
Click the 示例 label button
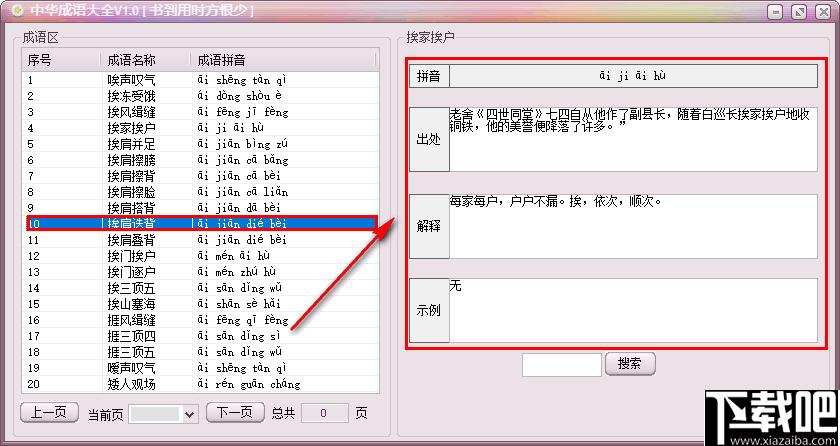tap(429, 311)
